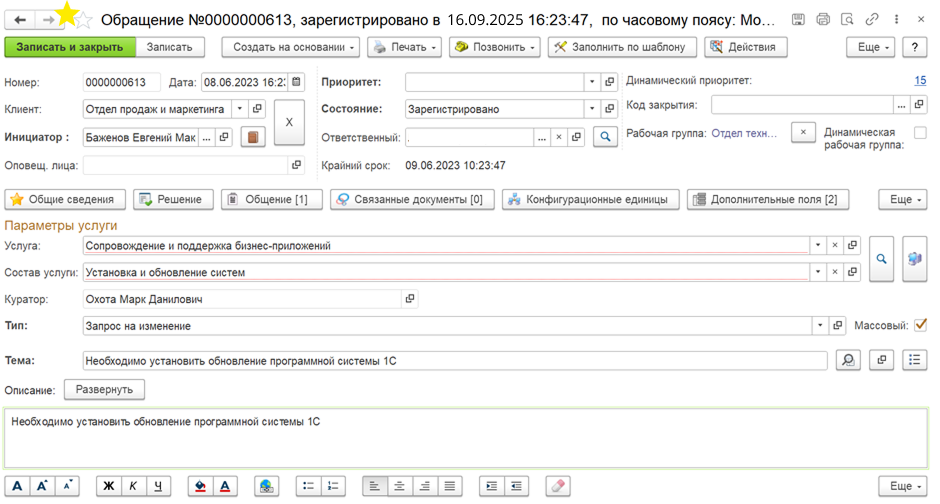Expand the Клиент dropdown arrow

coord(240,109)
